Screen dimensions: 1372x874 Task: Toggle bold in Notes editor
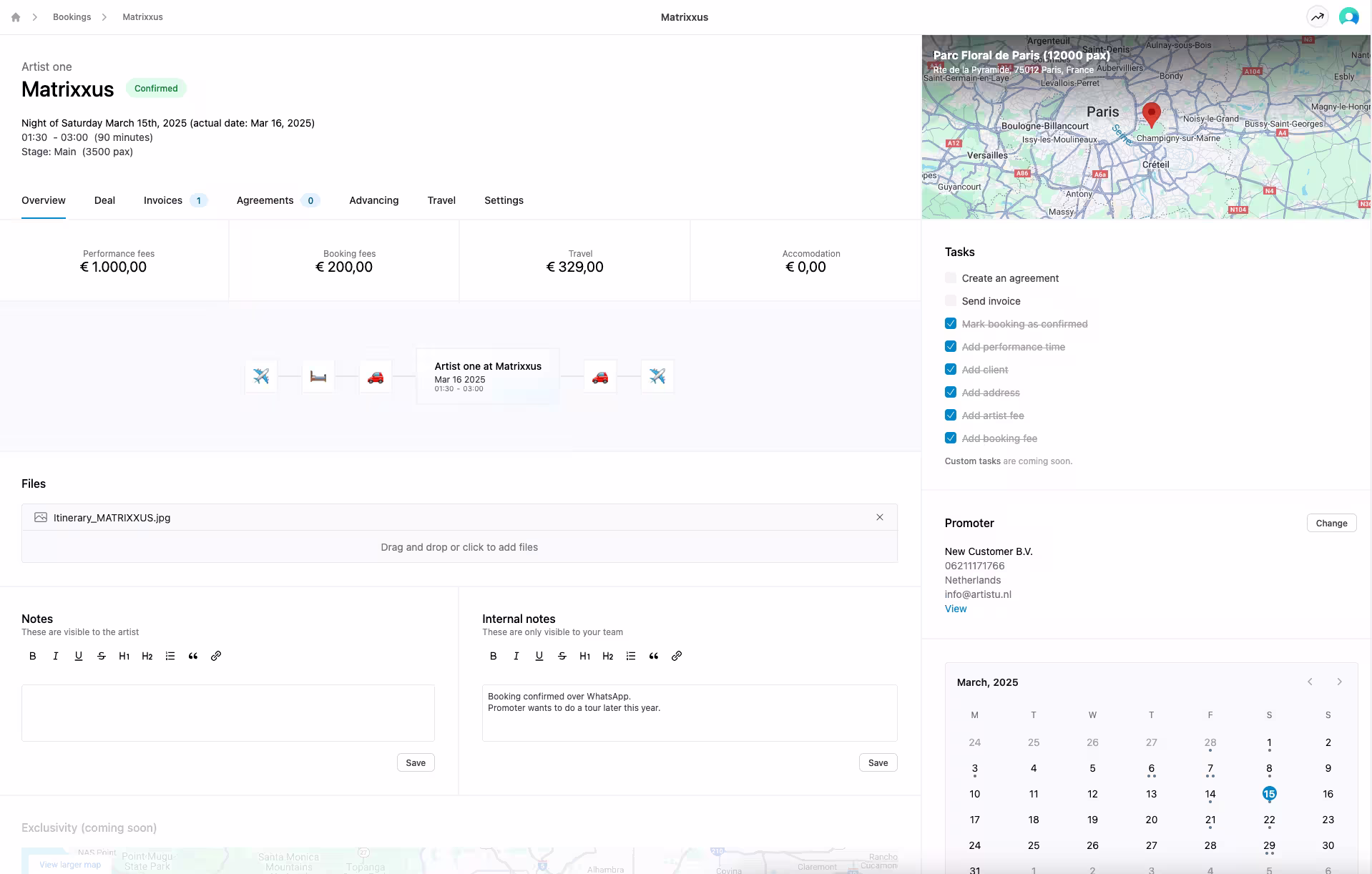(x=33, y=656)
